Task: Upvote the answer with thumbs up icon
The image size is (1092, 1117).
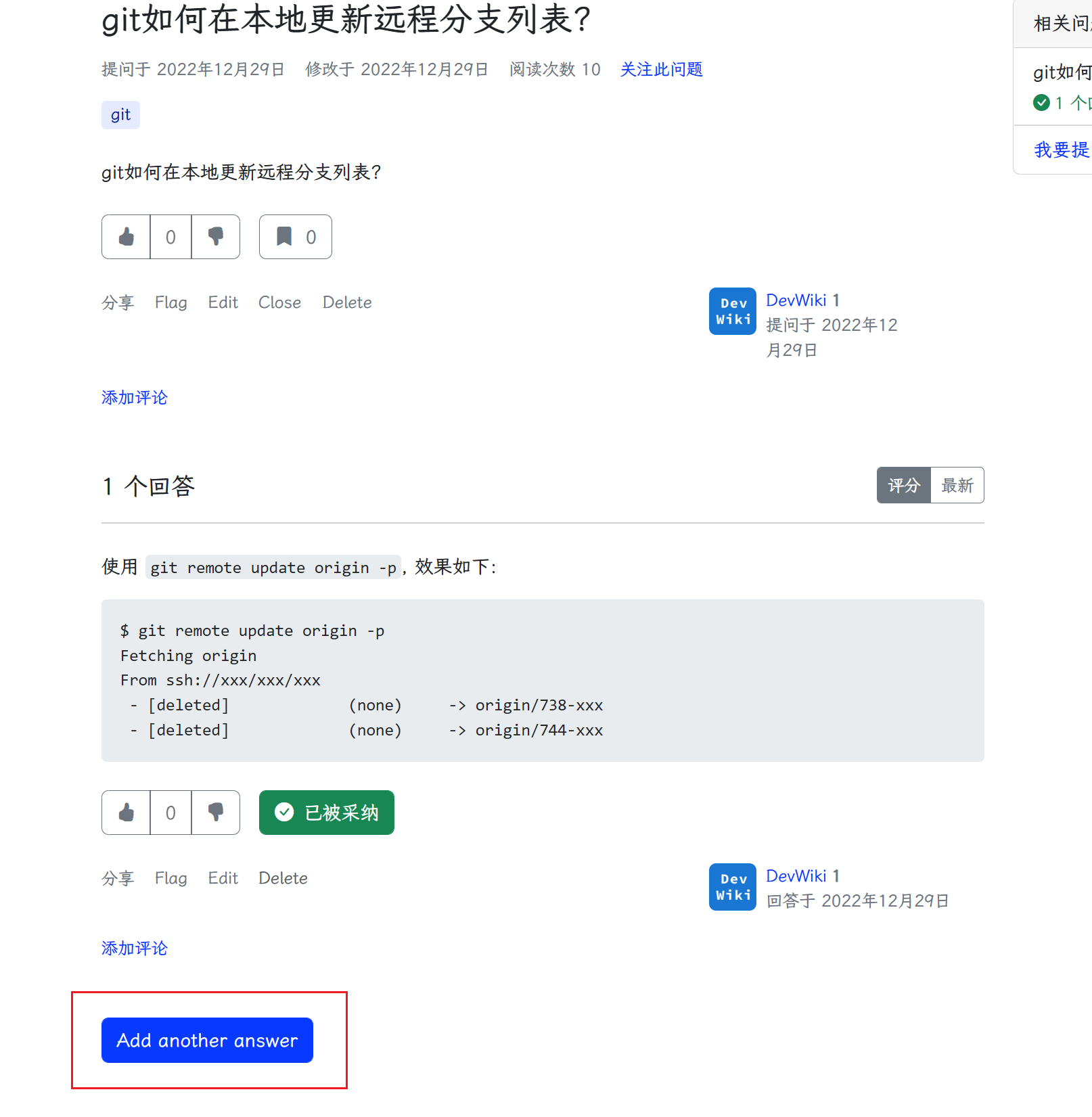Action: [x=125, y=813]
